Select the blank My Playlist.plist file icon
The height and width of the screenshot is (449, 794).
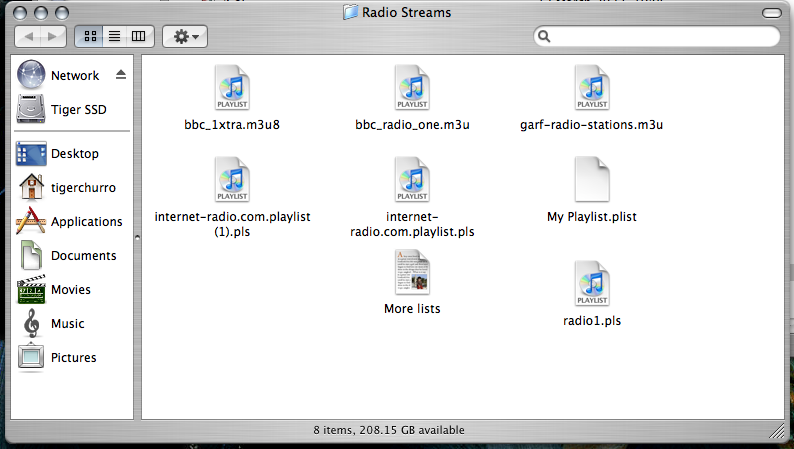[x=592, y=179]
